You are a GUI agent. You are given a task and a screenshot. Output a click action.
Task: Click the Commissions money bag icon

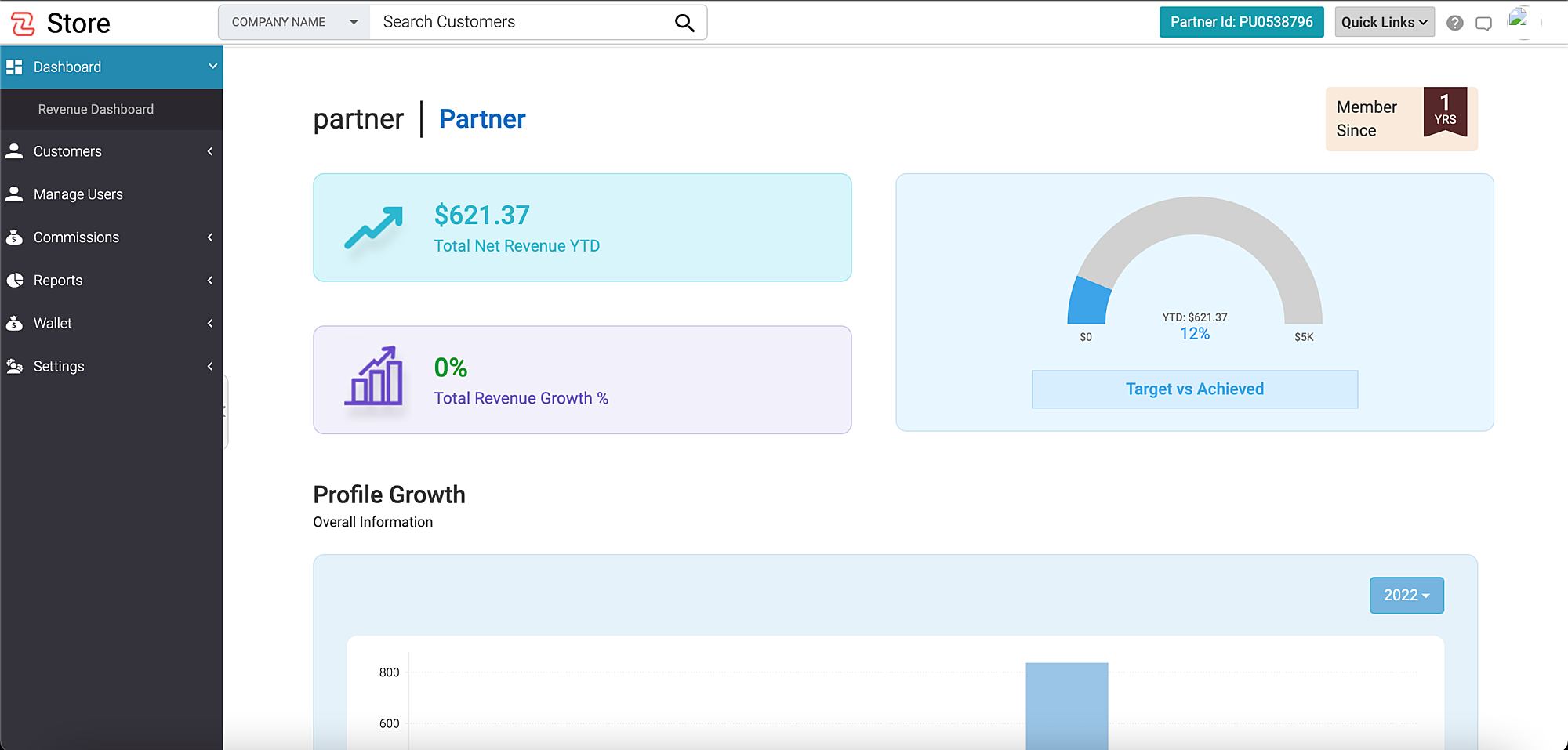(14, 237)
